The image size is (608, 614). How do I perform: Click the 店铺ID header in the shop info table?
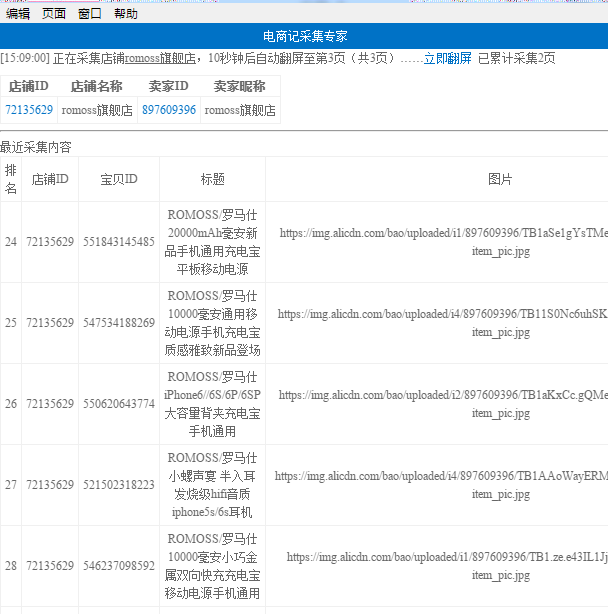coord(29,86)
